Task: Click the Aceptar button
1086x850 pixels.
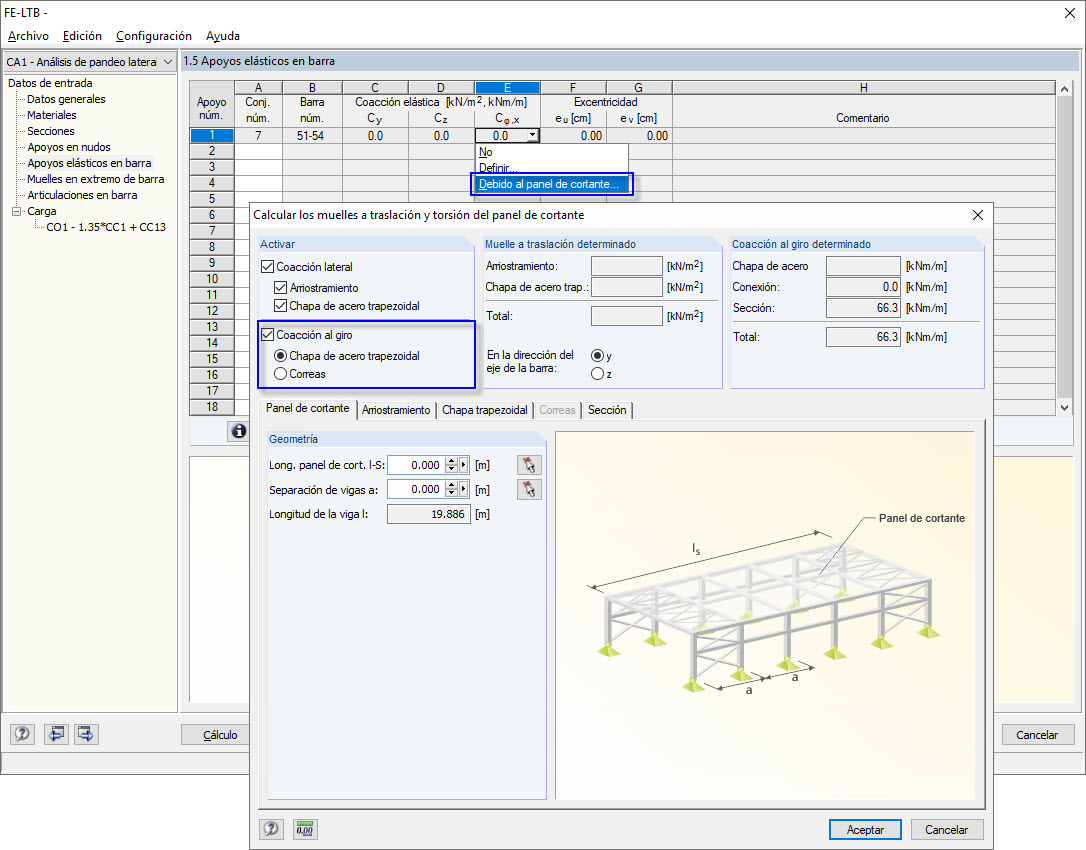Action: 865,829
